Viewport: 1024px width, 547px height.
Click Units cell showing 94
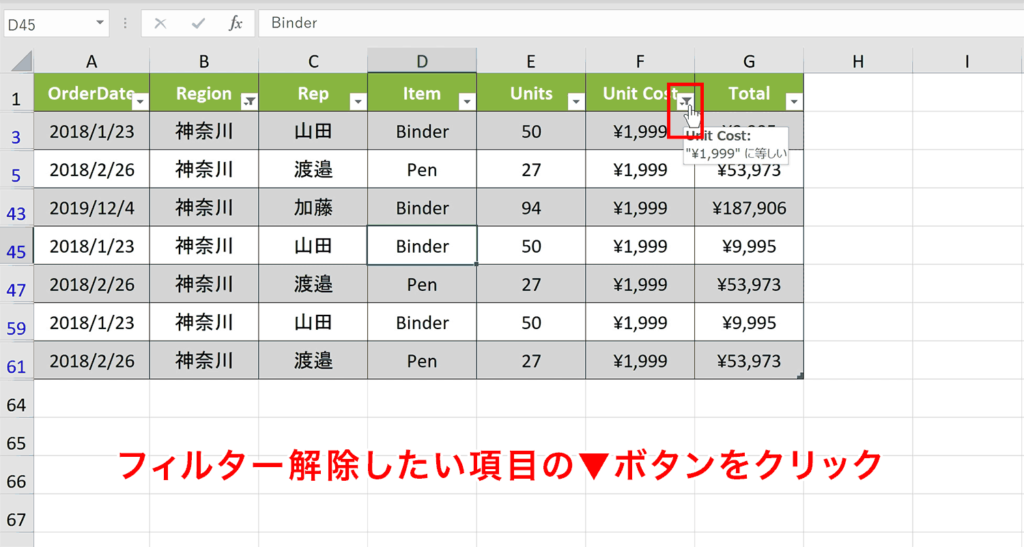[x=531, y=208]
